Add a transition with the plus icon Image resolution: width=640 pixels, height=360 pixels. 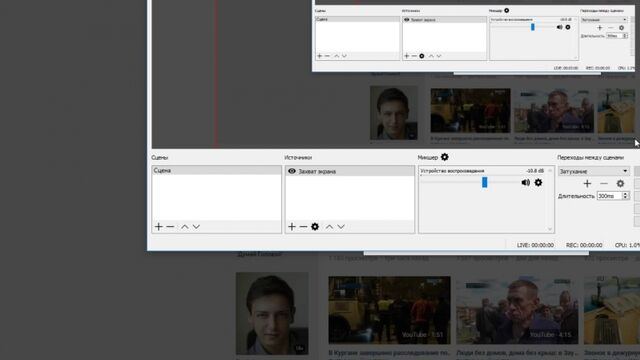(x=587, y=184)
